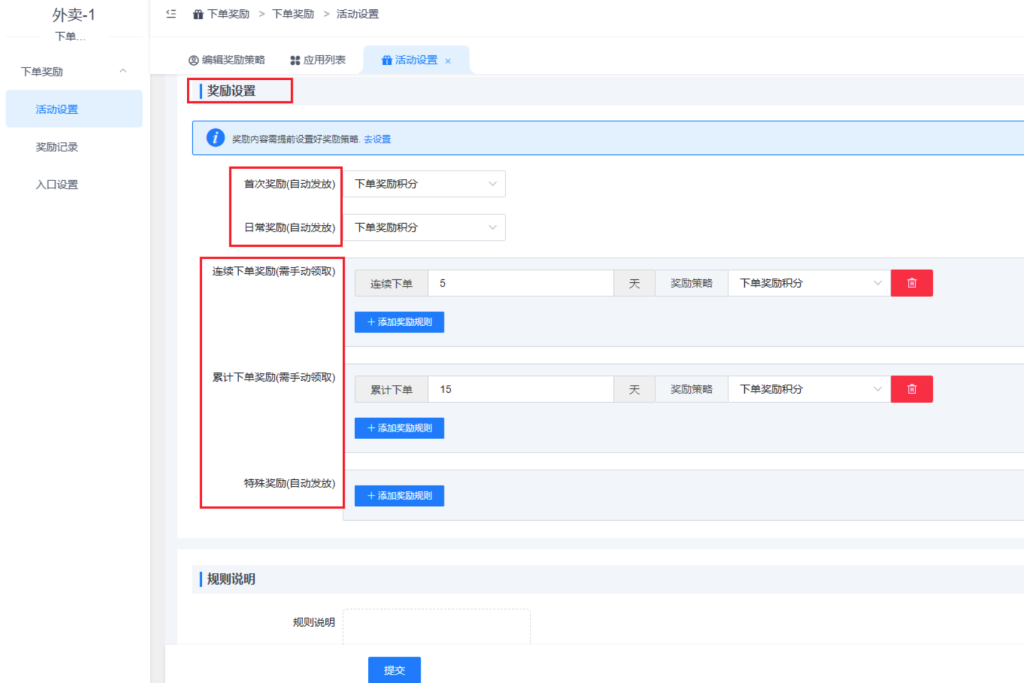Switch to the 应用列表 tab
The image size is (1024, 683).
point(318,60)
